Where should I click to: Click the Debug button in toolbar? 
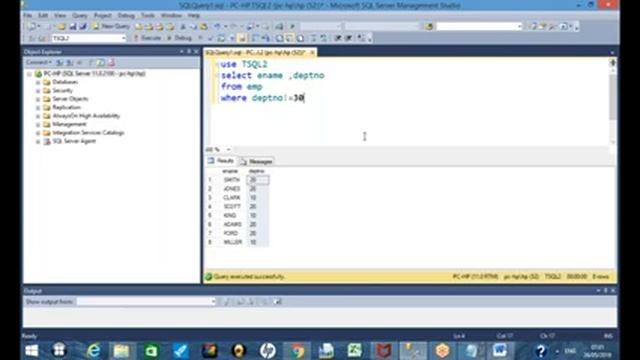tap(180, 38)
